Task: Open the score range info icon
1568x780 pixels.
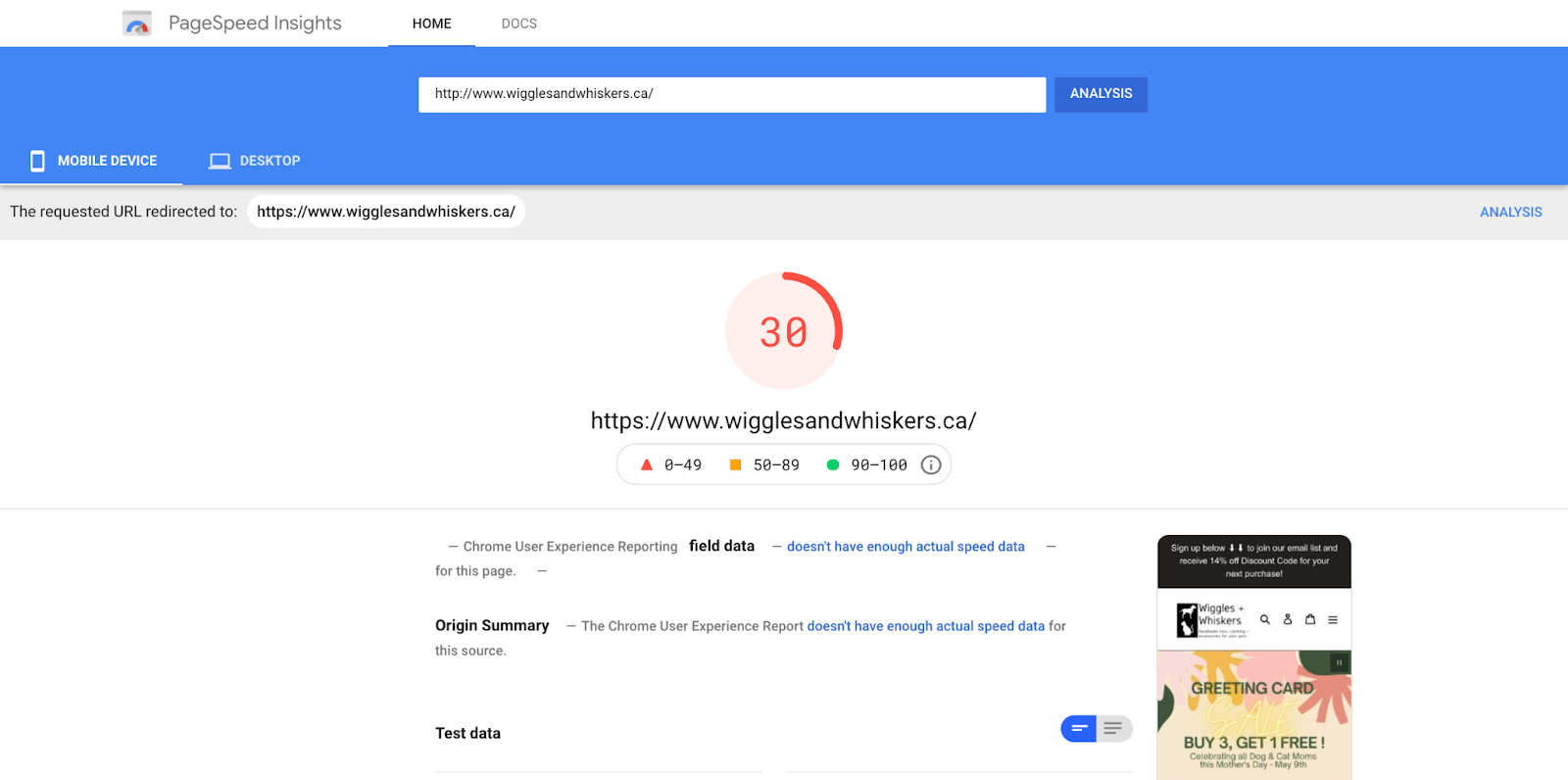Action: (931, 465)
